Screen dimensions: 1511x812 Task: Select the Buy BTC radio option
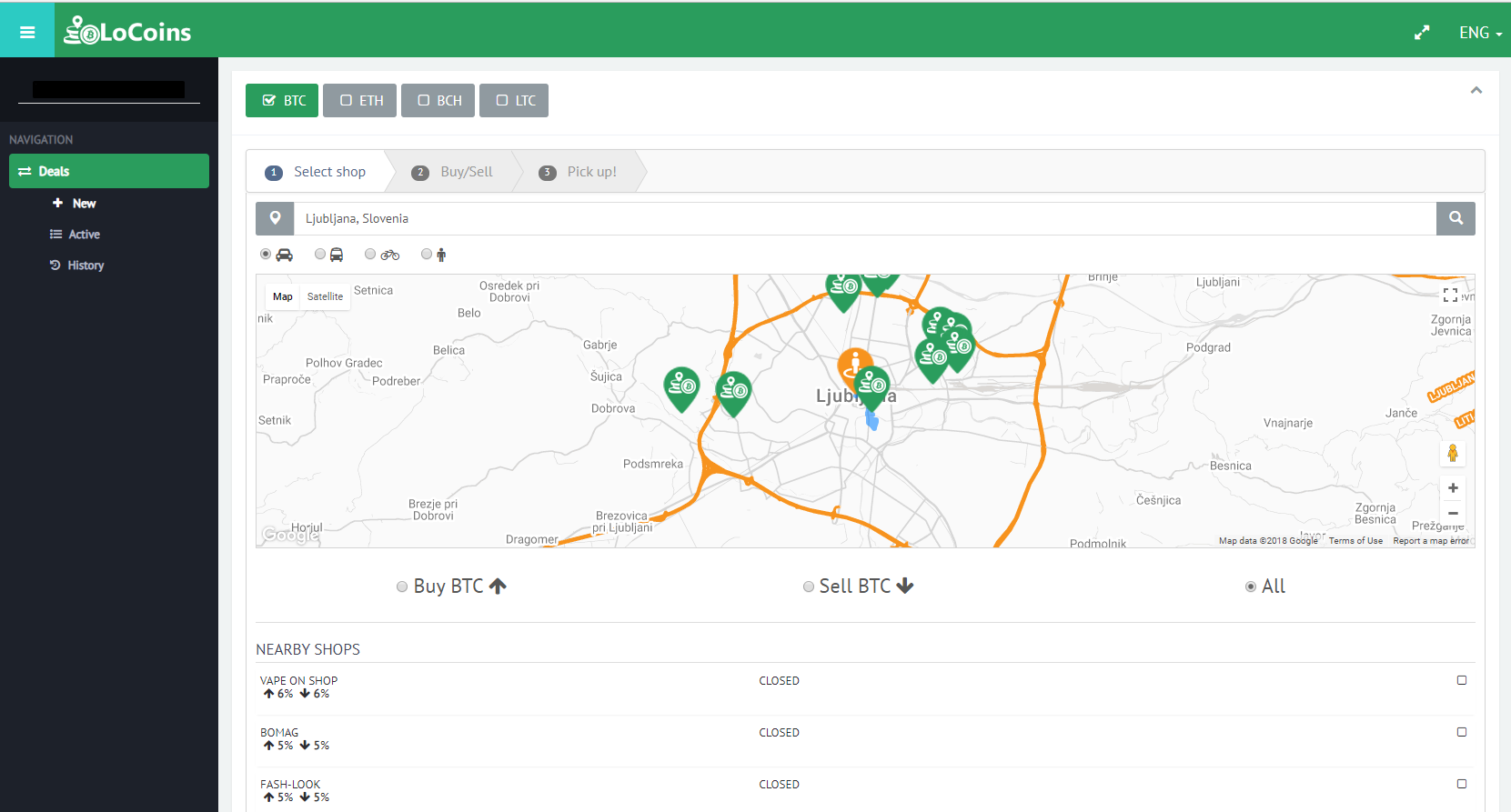pos(402,587)
